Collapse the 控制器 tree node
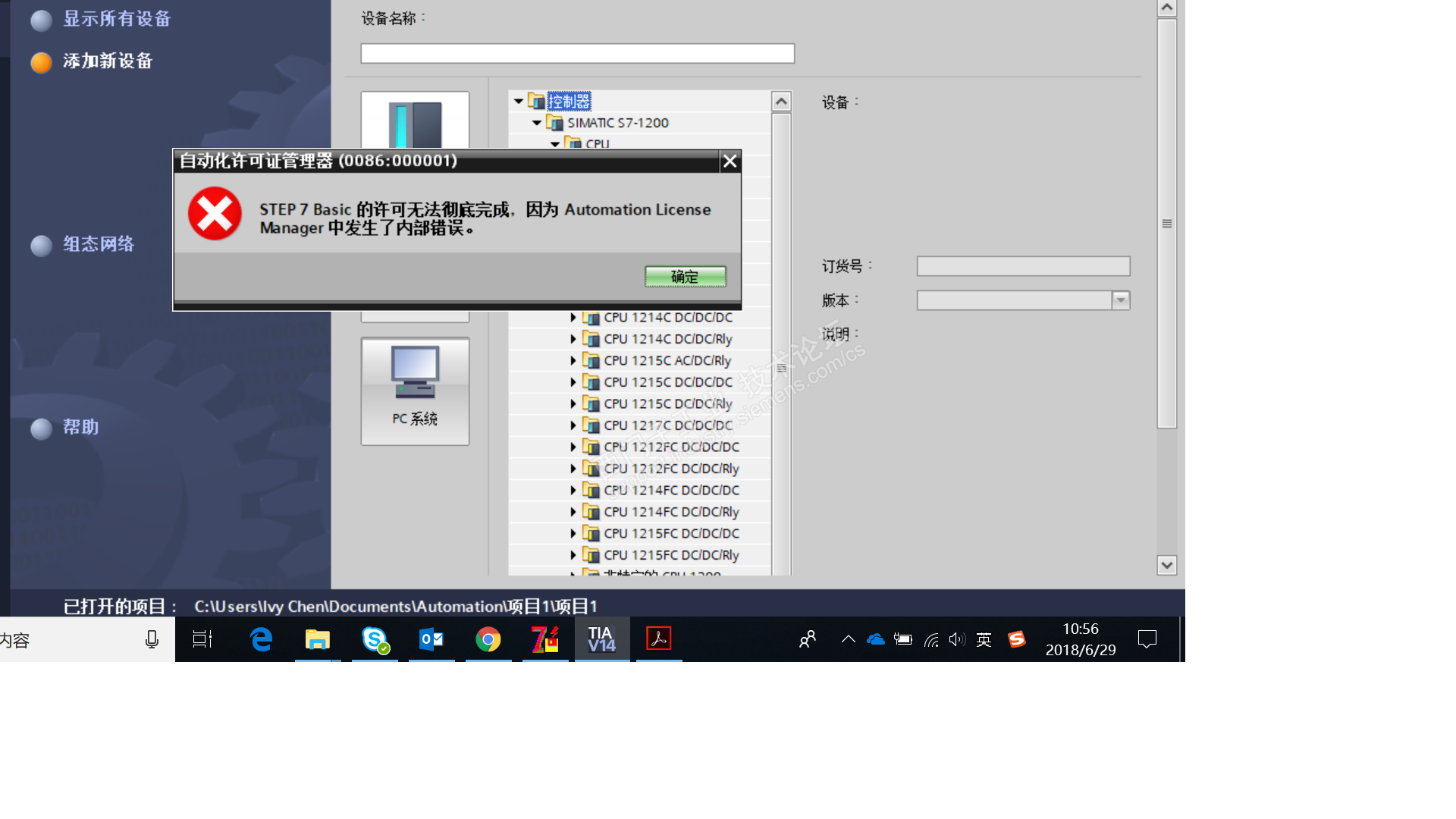The height and width of the screenshot is (819, 1456). pyautogui.click(x=519, y=101)
